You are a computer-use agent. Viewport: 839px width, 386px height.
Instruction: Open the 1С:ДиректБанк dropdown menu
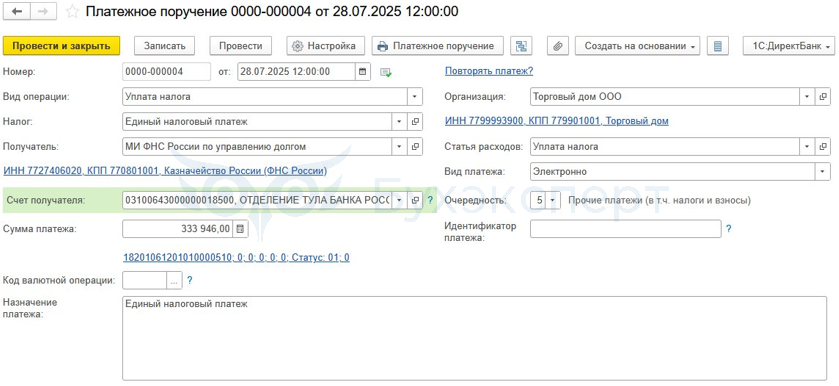(789, 46)
